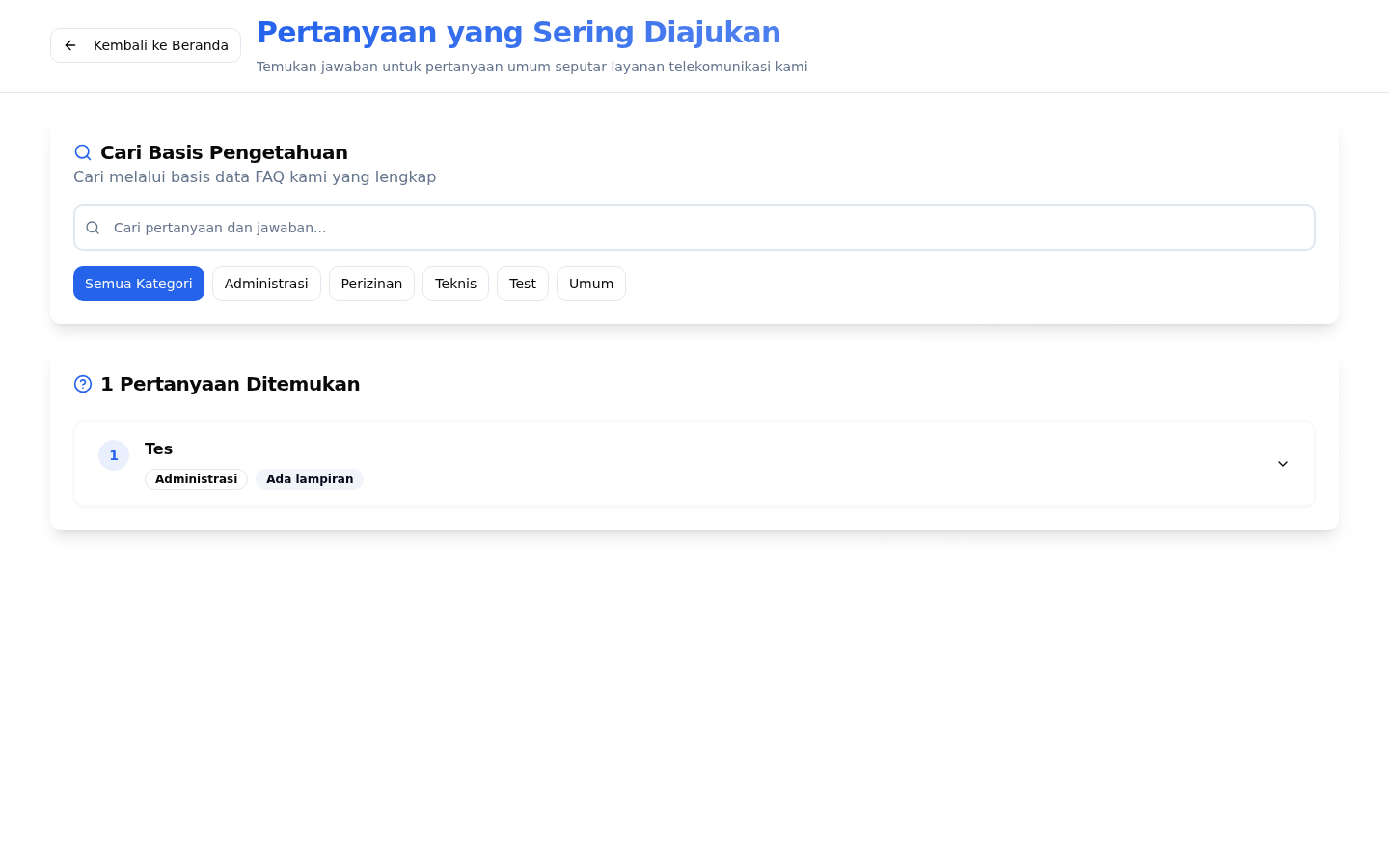Filter by the Umum category
Image resolution: width=1389 pixels, height=868 pixels.
click(591, 284)
